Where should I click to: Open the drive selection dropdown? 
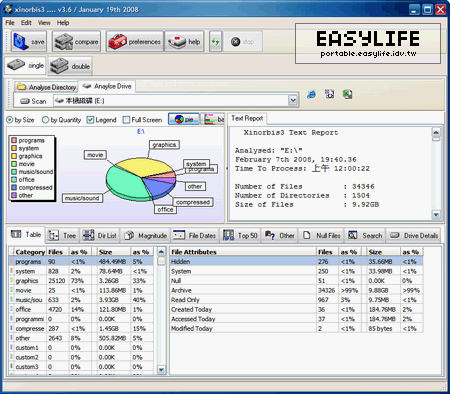point(293,100)
